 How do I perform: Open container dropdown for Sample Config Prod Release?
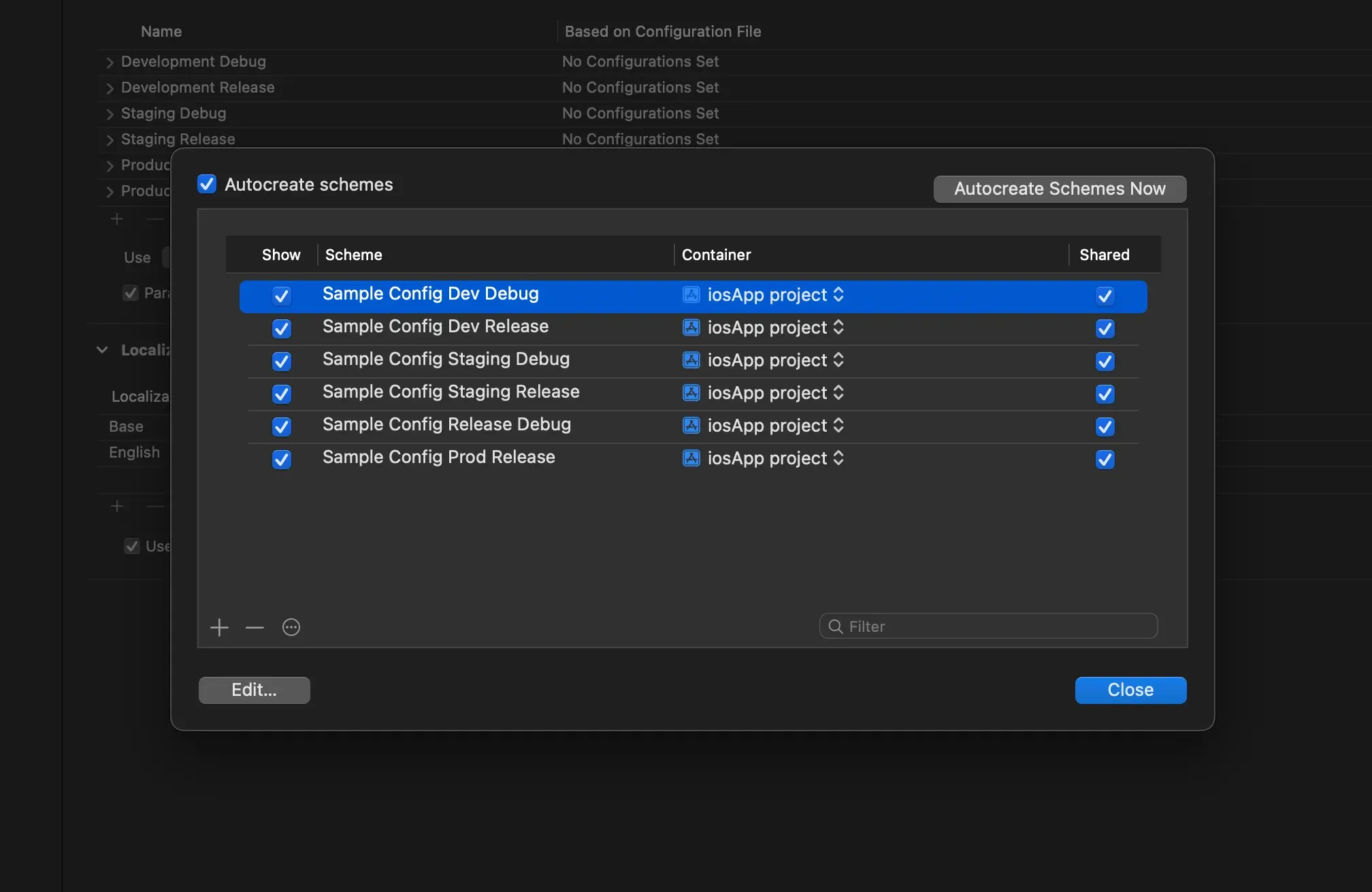point(838,458)
